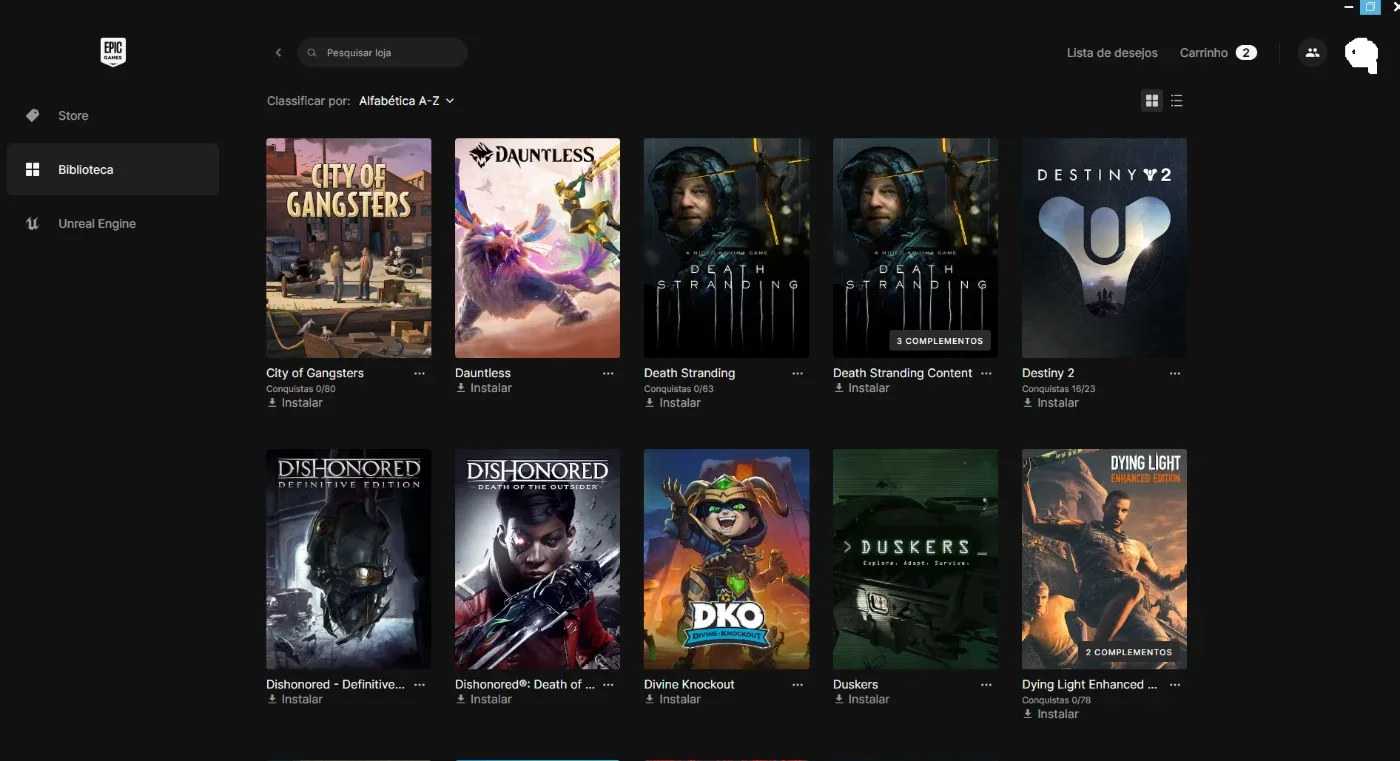Screen dimensions: 1400x761
Task: Click the Pesquisar loja search field
Action: (383, 53)
